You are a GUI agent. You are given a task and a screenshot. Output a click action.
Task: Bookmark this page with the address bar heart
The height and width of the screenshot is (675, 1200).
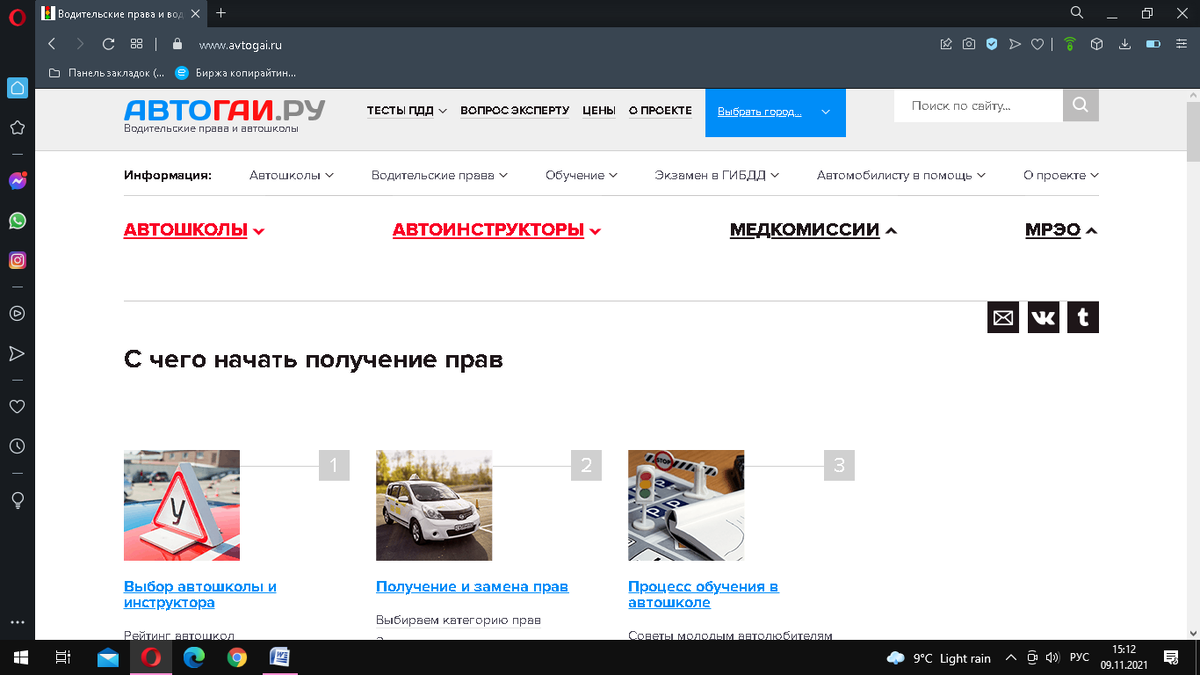click(x=1038, y=44)
